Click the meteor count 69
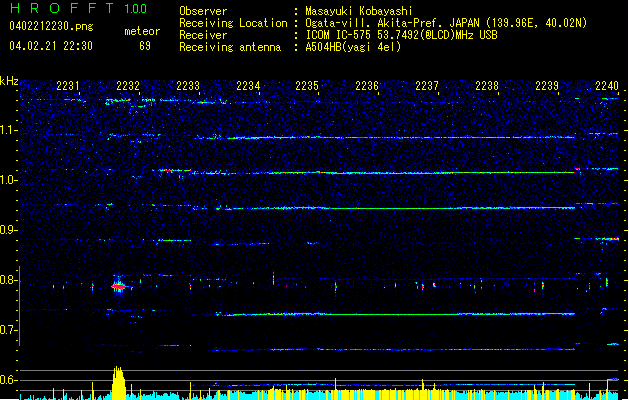This screenshot has width=629, height=400. [x=145, y=46]
